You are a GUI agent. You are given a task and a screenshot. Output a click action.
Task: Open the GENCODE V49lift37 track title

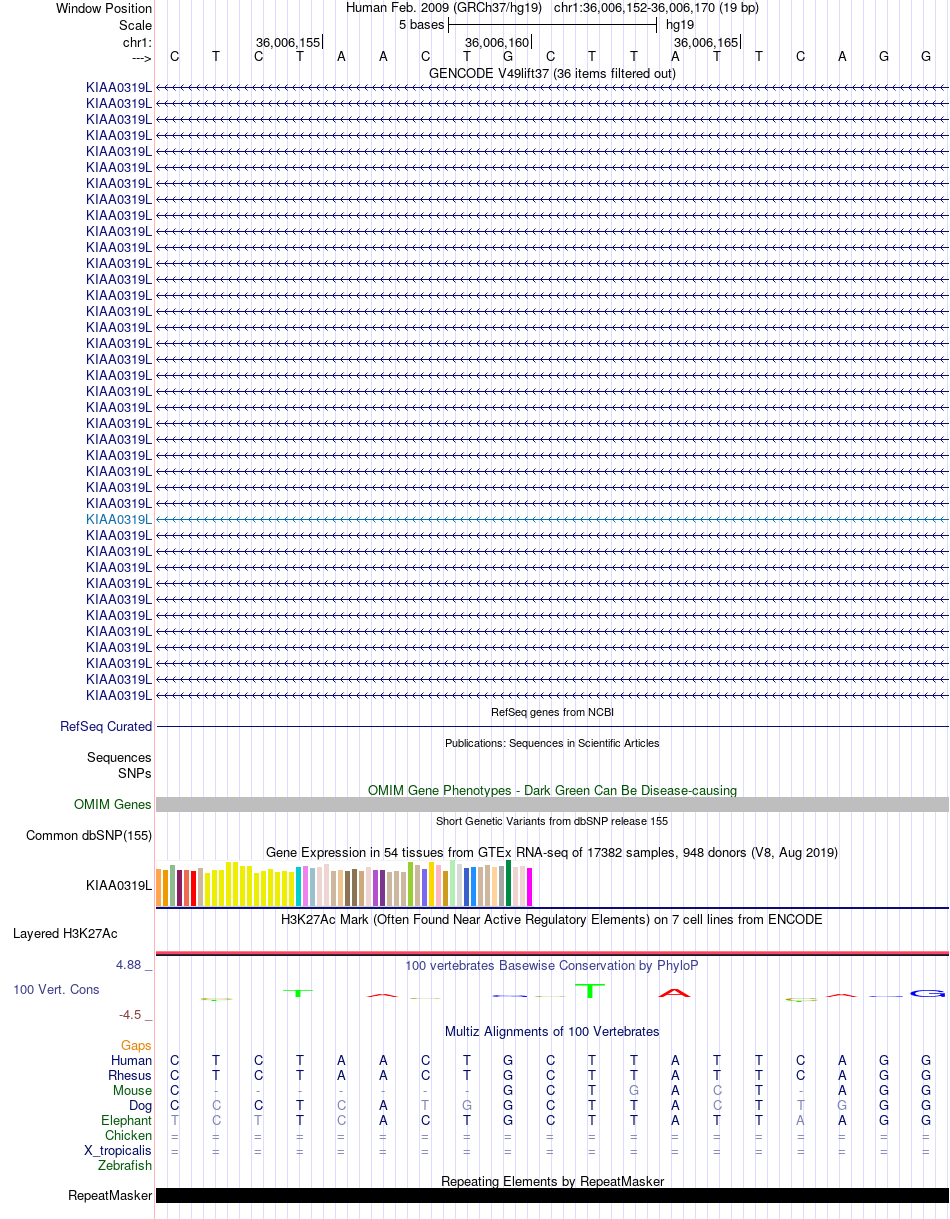552,73
